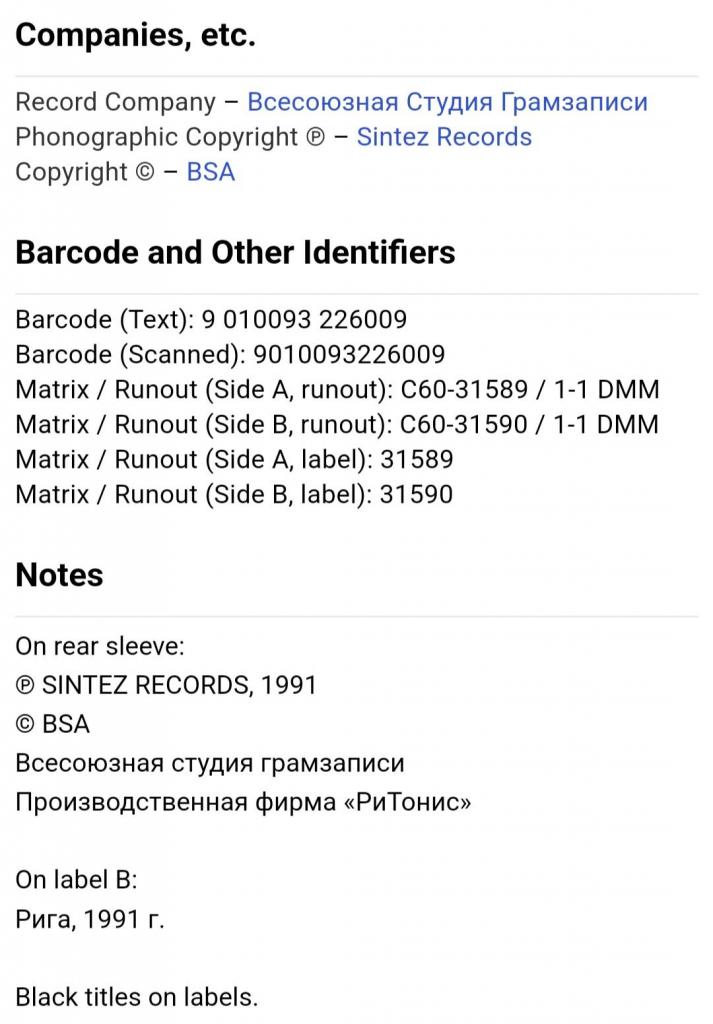Click the Barcode and Other Identifiers heading
The width and height of the screenshot is (713, 1024).
pyautogui.click(x=235, y=252)
